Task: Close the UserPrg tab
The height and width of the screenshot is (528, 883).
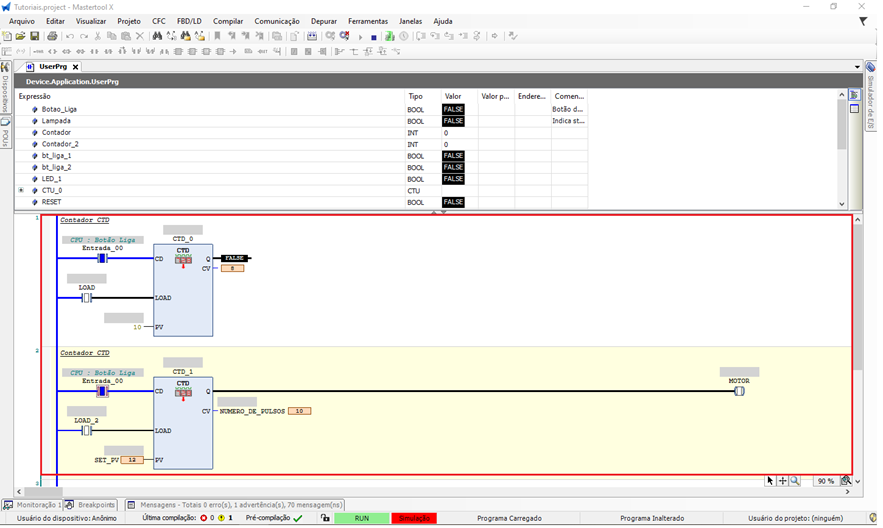Action: (75, 67)
